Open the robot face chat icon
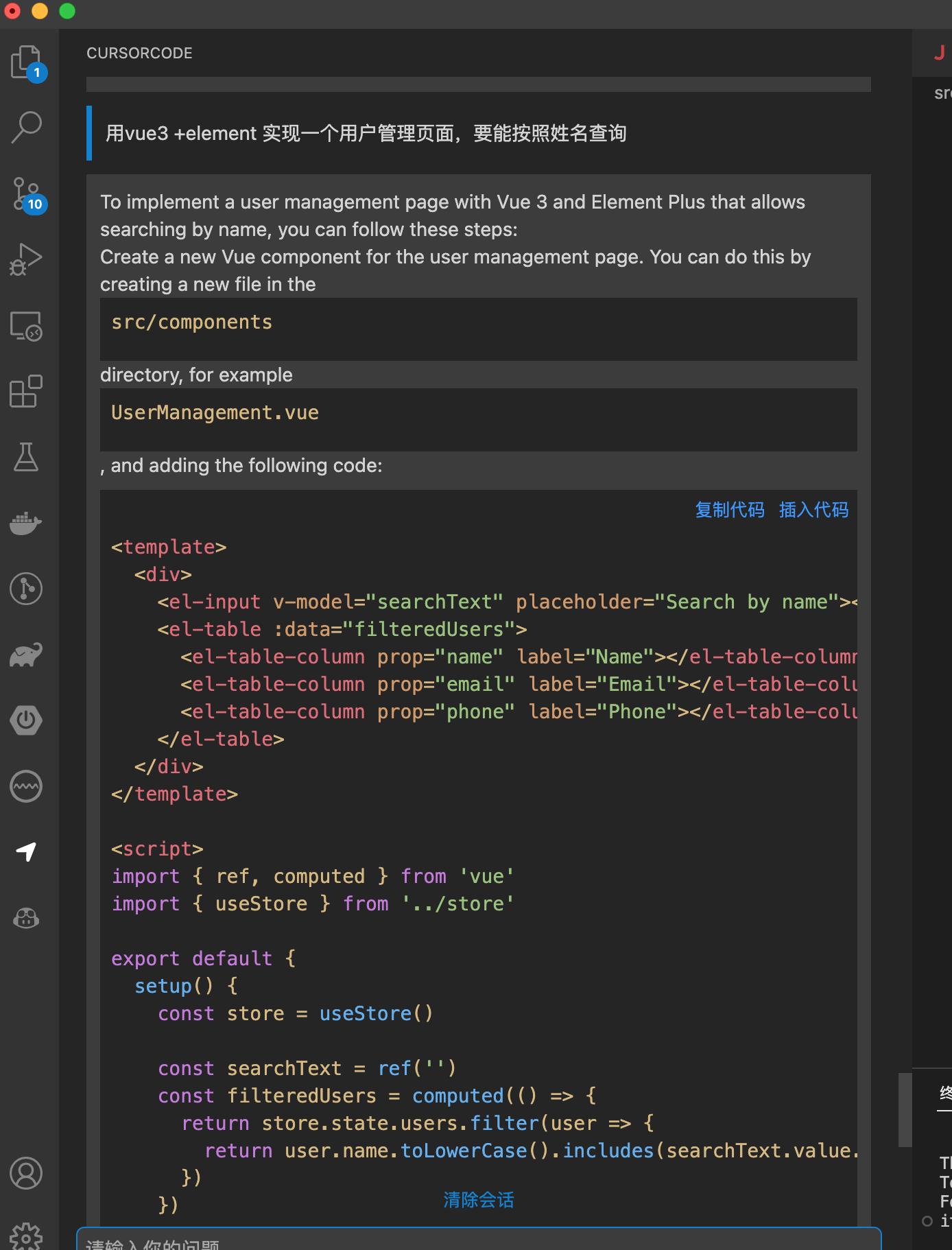Viewport: 952px width, 1250px height. tap(27, 918)
